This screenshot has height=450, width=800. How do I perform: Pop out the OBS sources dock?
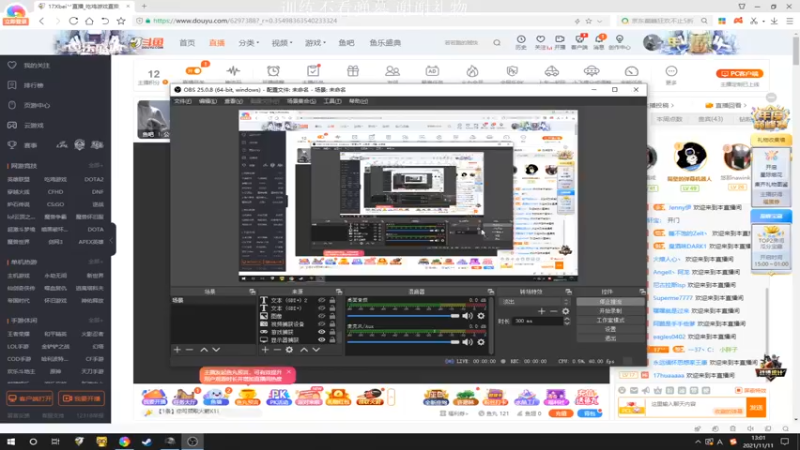click(x=339, y=291)
